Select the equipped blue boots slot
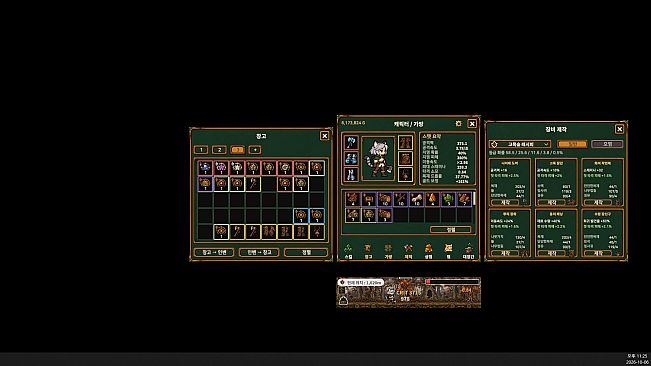Screen dimensions: 651x366 tap(351, 174)
